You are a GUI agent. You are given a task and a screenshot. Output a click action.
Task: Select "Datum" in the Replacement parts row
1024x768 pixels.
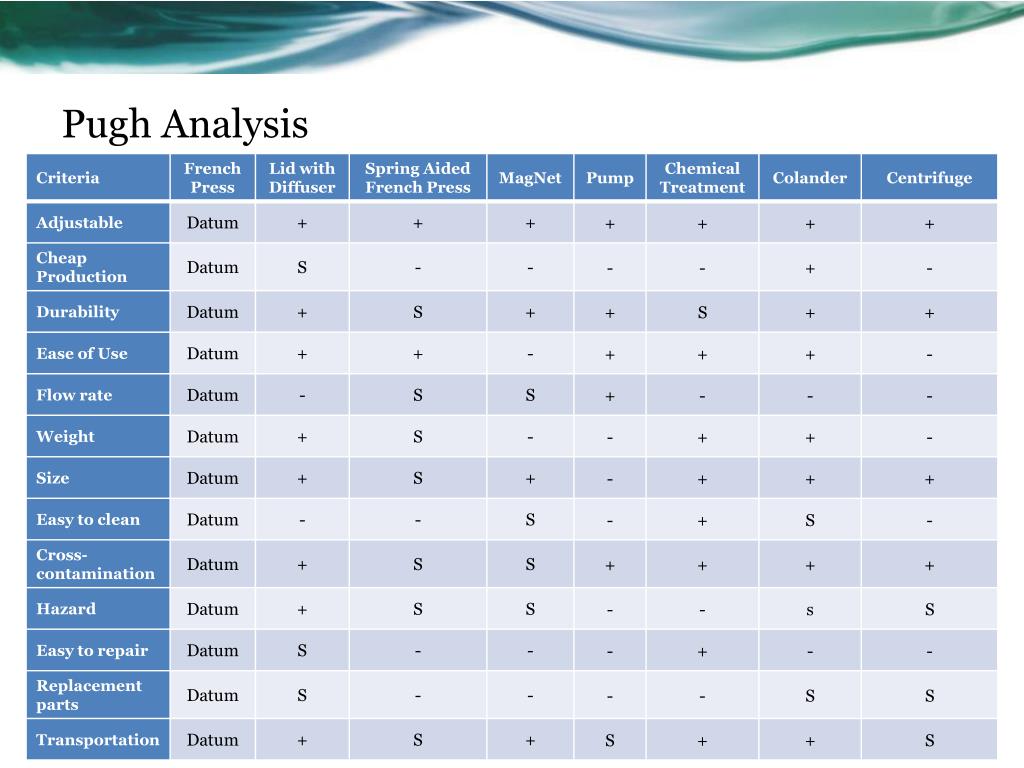click(213, 696)
